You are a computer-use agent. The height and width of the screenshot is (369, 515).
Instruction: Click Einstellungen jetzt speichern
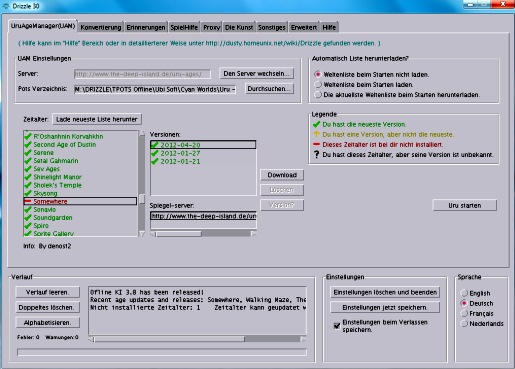[x=385, y=307]
